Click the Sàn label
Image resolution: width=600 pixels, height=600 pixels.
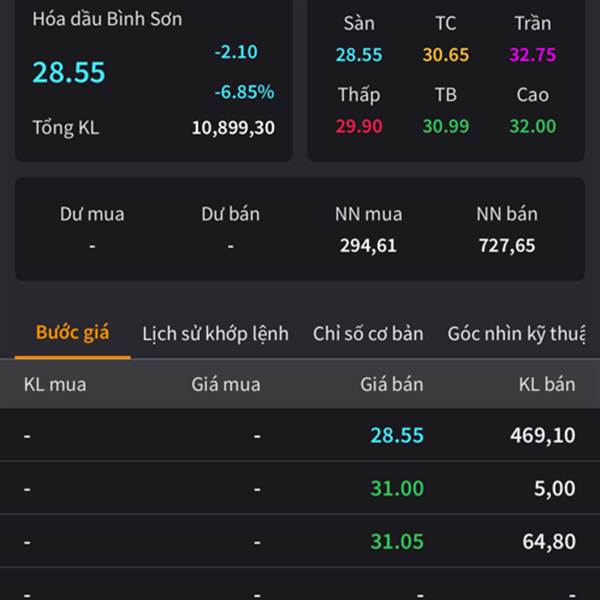359,23
